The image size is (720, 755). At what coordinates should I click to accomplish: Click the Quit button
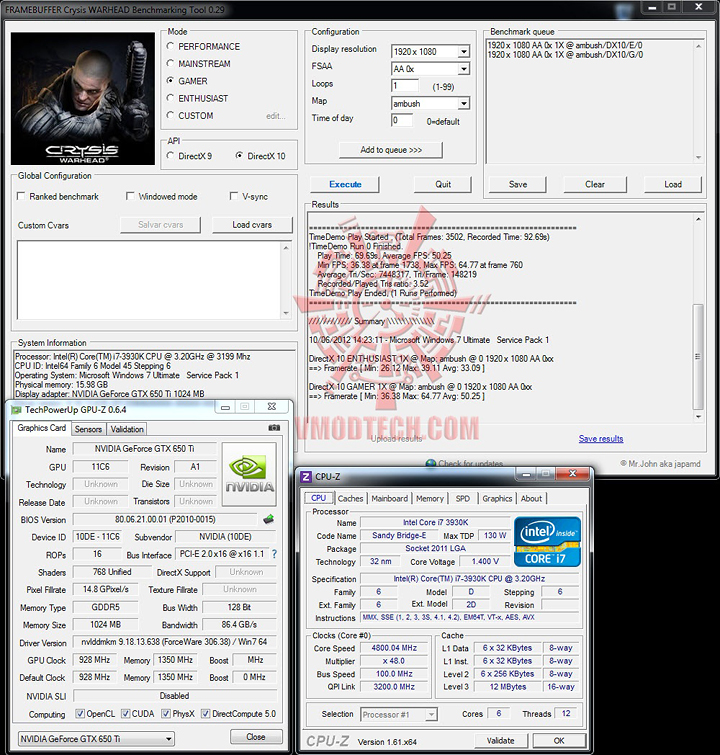click(x=443, y=184)
